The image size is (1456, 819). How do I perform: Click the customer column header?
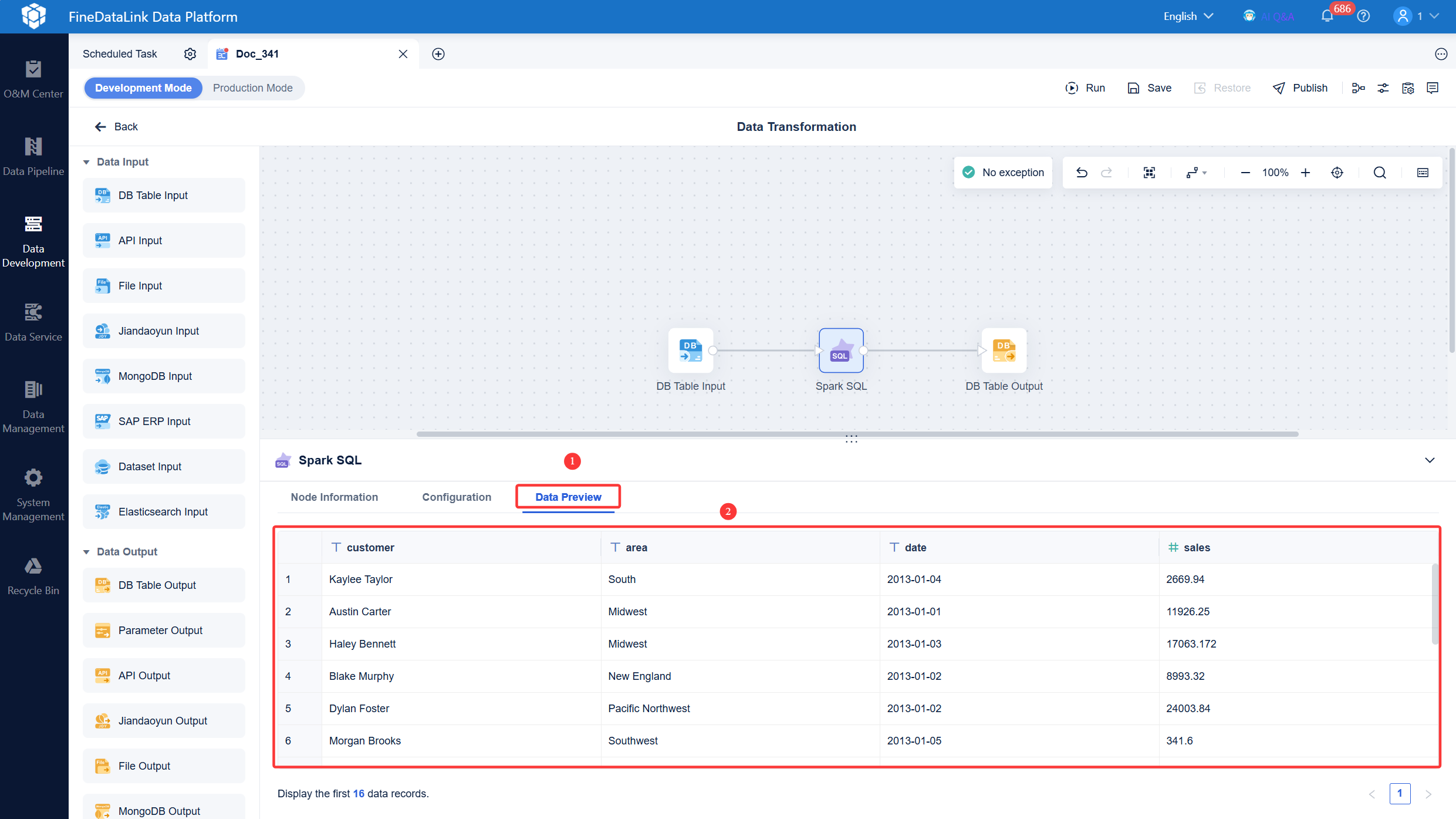(461, 547)
